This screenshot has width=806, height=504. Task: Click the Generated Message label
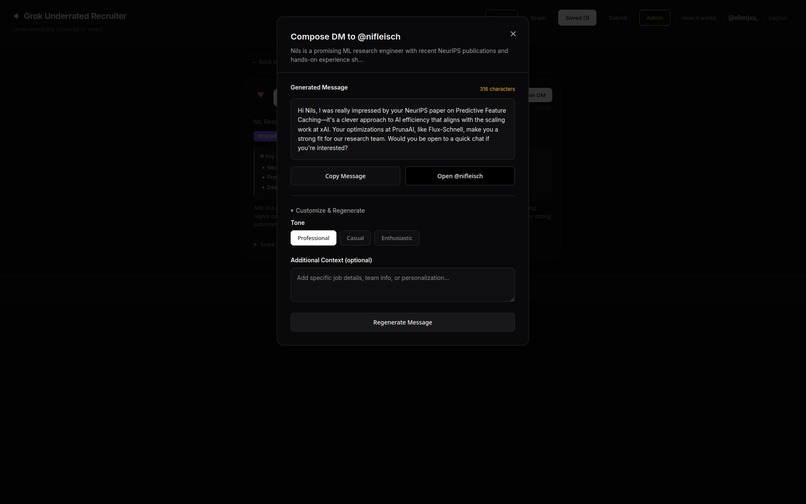pyautogui.click(x=319, y=87)
